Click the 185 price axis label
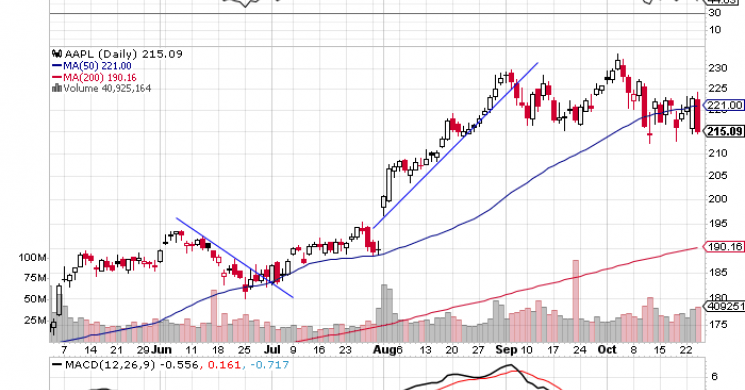745x390 pixels. 717,272
